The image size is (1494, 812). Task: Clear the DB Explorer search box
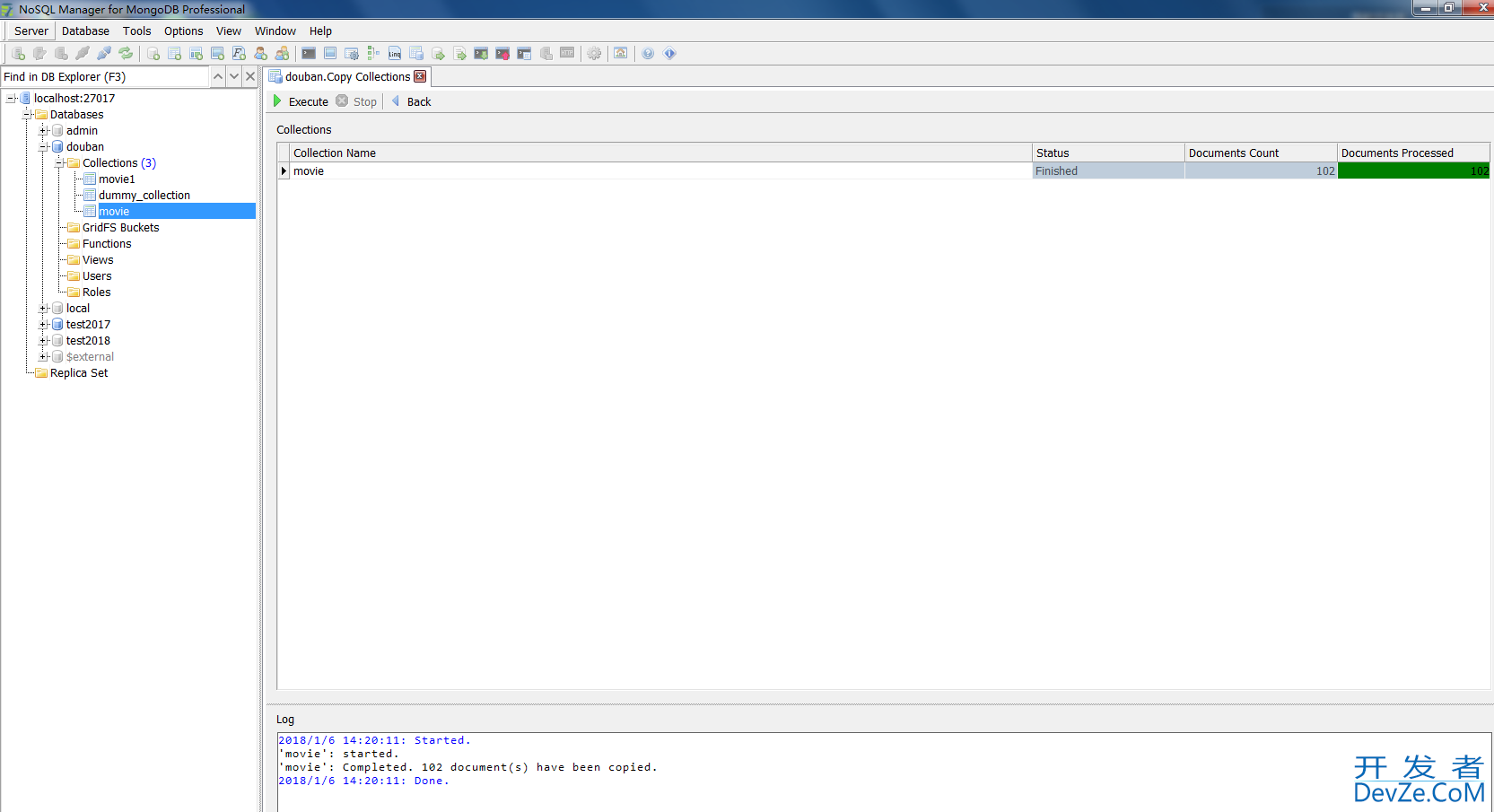coord(250,76)
